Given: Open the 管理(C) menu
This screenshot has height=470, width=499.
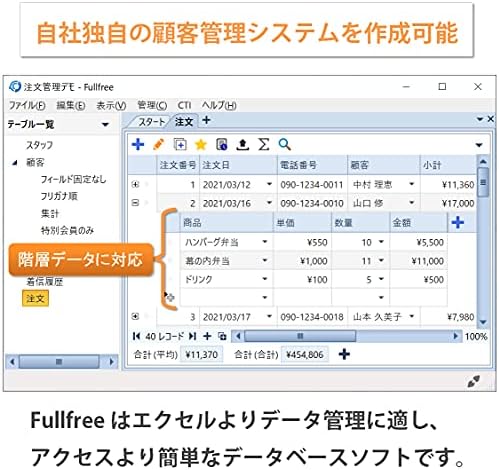Looking at the screenshot, I should [x=152, y=106].
